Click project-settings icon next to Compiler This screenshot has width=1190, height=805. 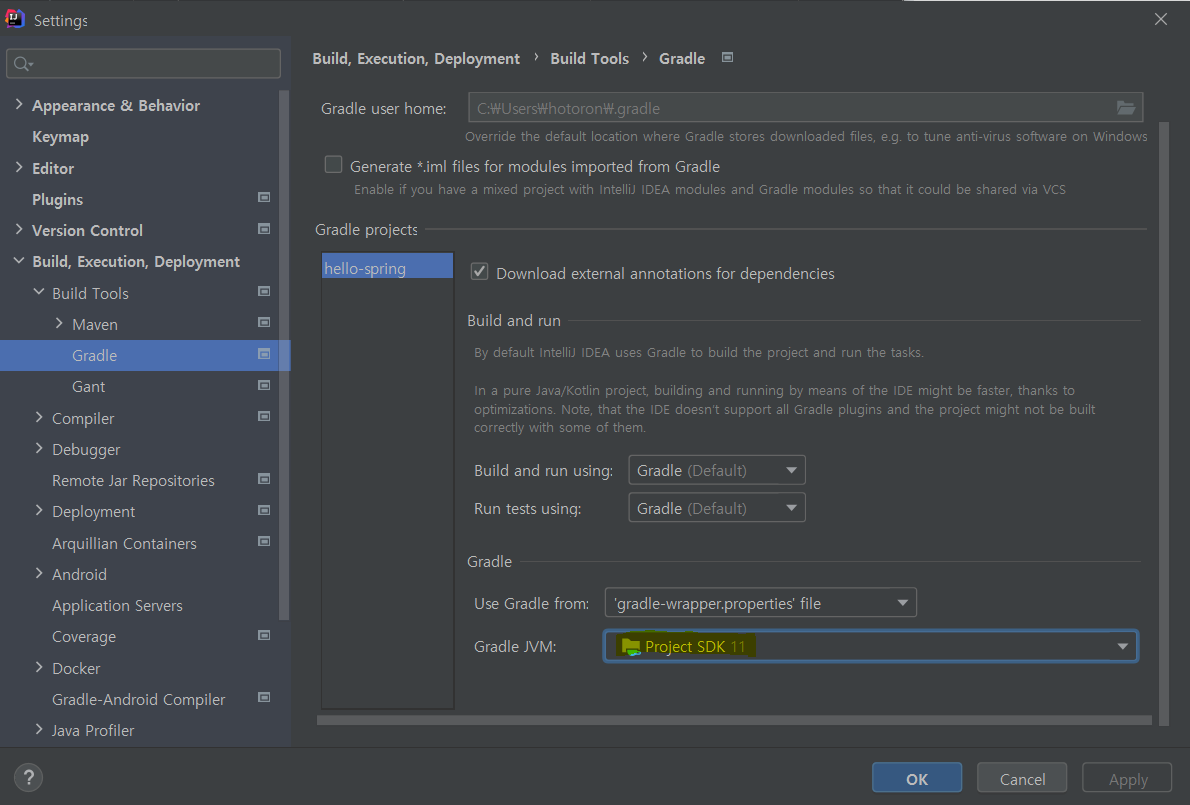click(264, 417)
